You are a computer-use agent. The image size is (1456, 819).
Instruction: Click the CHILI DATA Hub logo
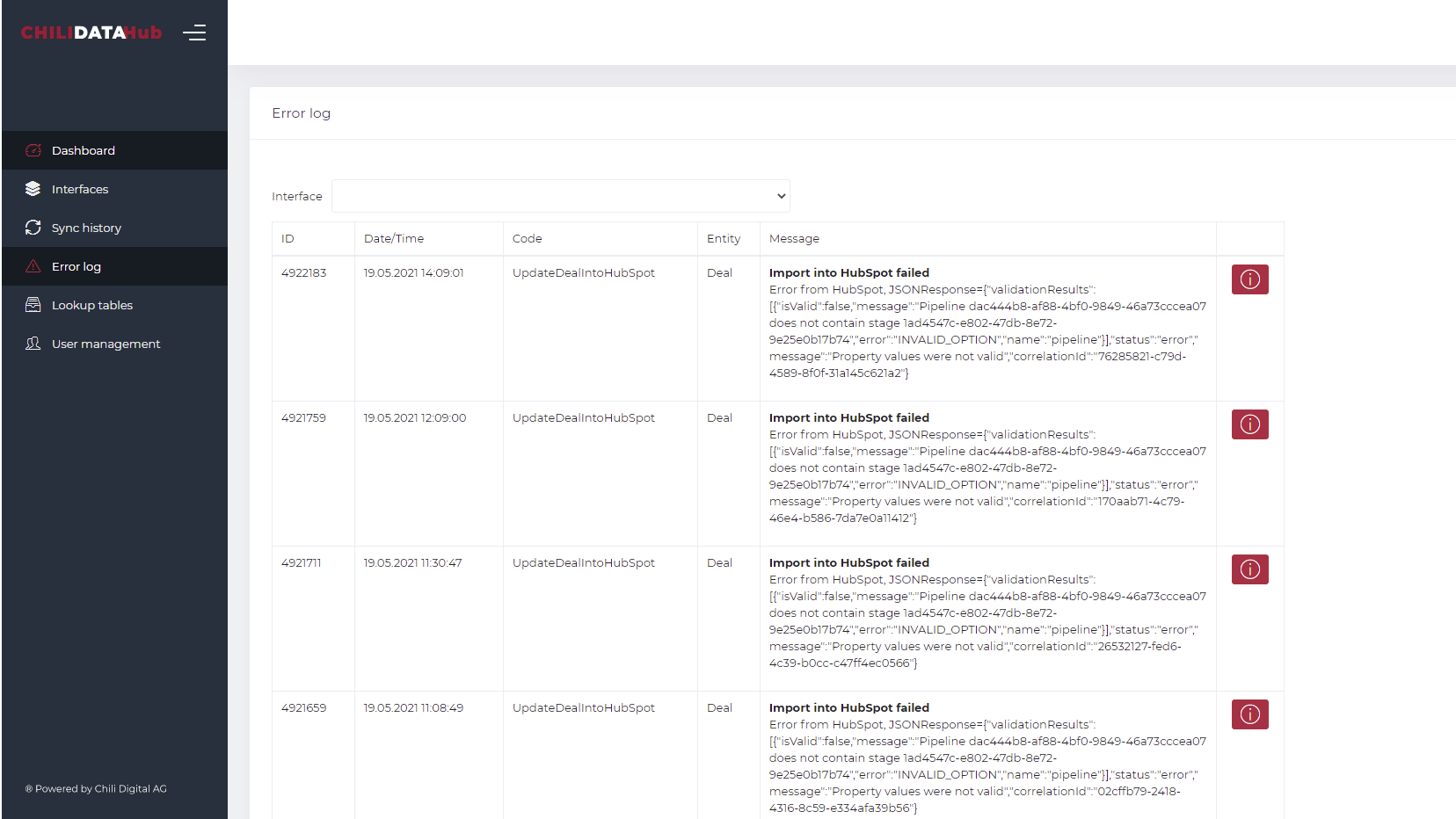pyautogui.click(x=91, y=33)
